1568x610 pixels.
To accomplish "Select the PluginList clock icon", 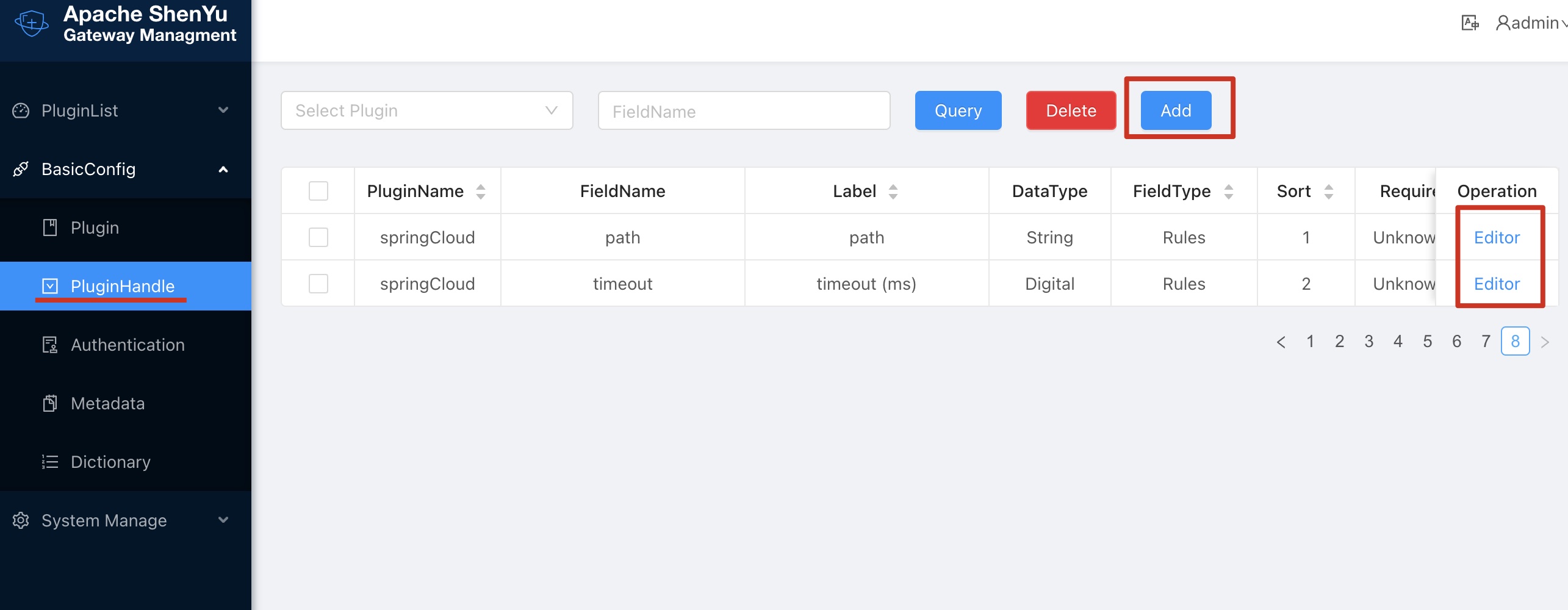I will point(21,110).
